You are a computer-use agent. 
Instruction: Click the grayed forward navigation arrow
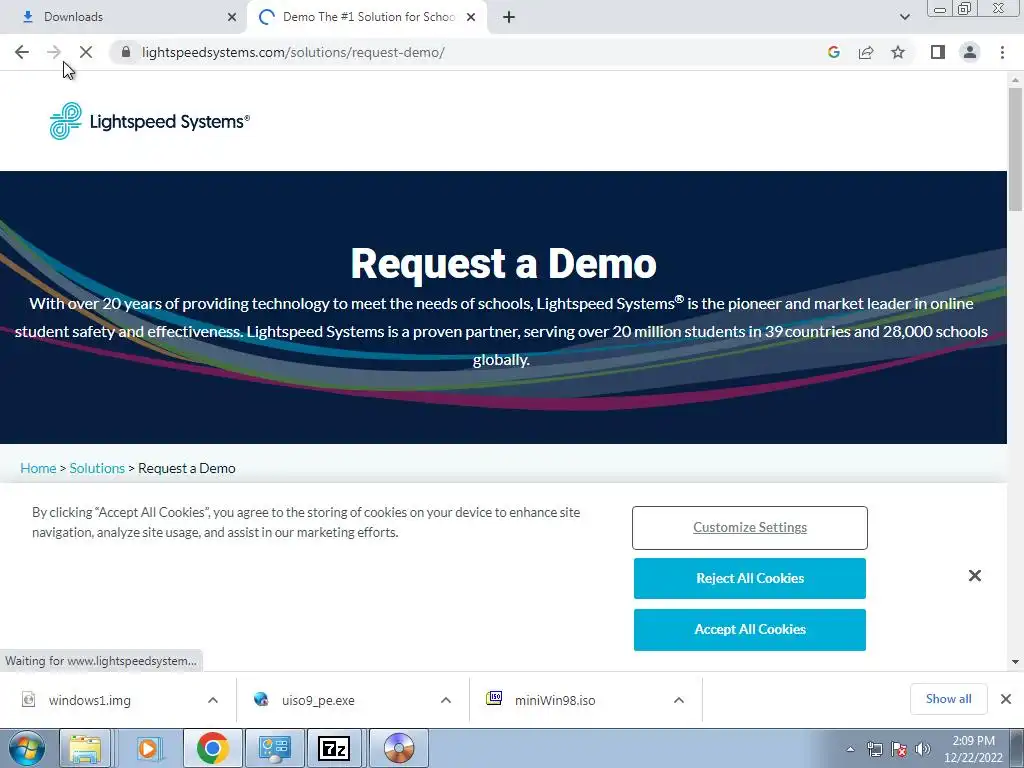[54, 52]
